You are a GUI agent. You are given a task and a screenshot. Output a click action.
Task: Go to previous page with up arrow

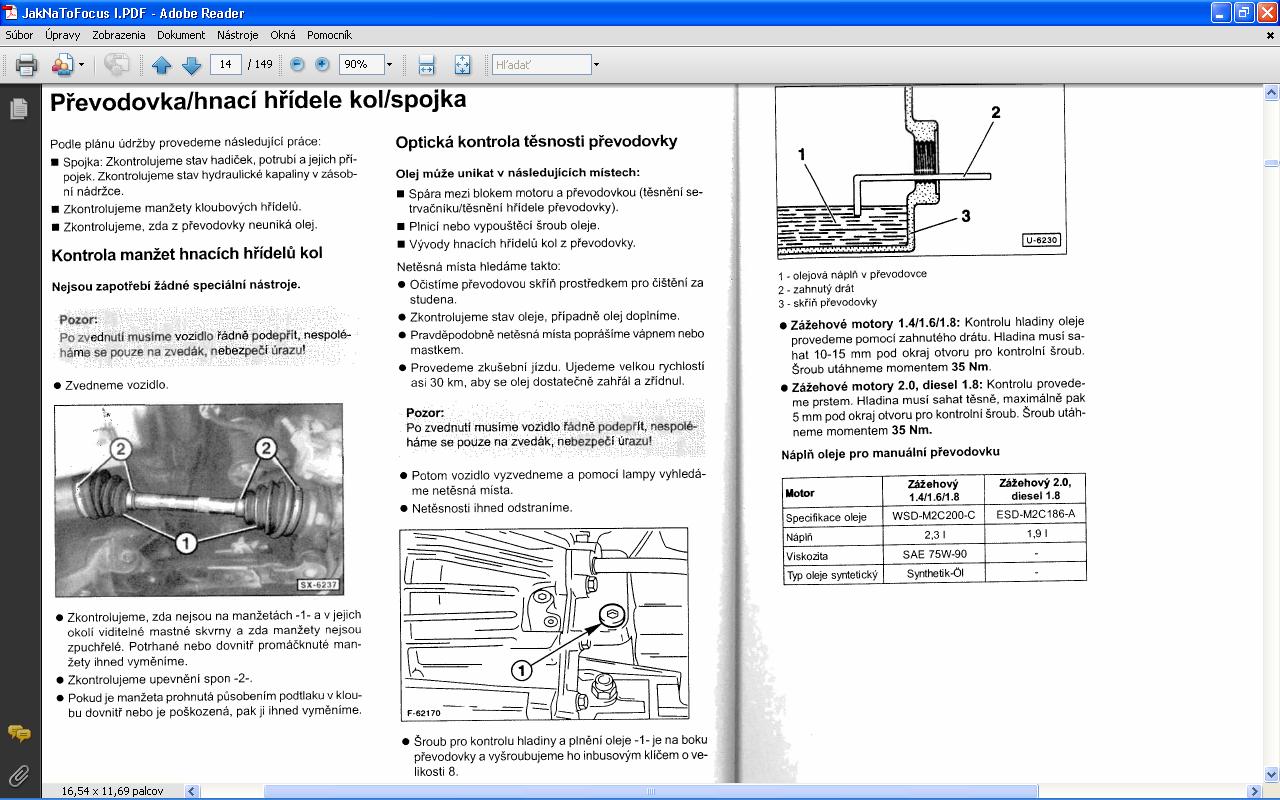[162, 65]
